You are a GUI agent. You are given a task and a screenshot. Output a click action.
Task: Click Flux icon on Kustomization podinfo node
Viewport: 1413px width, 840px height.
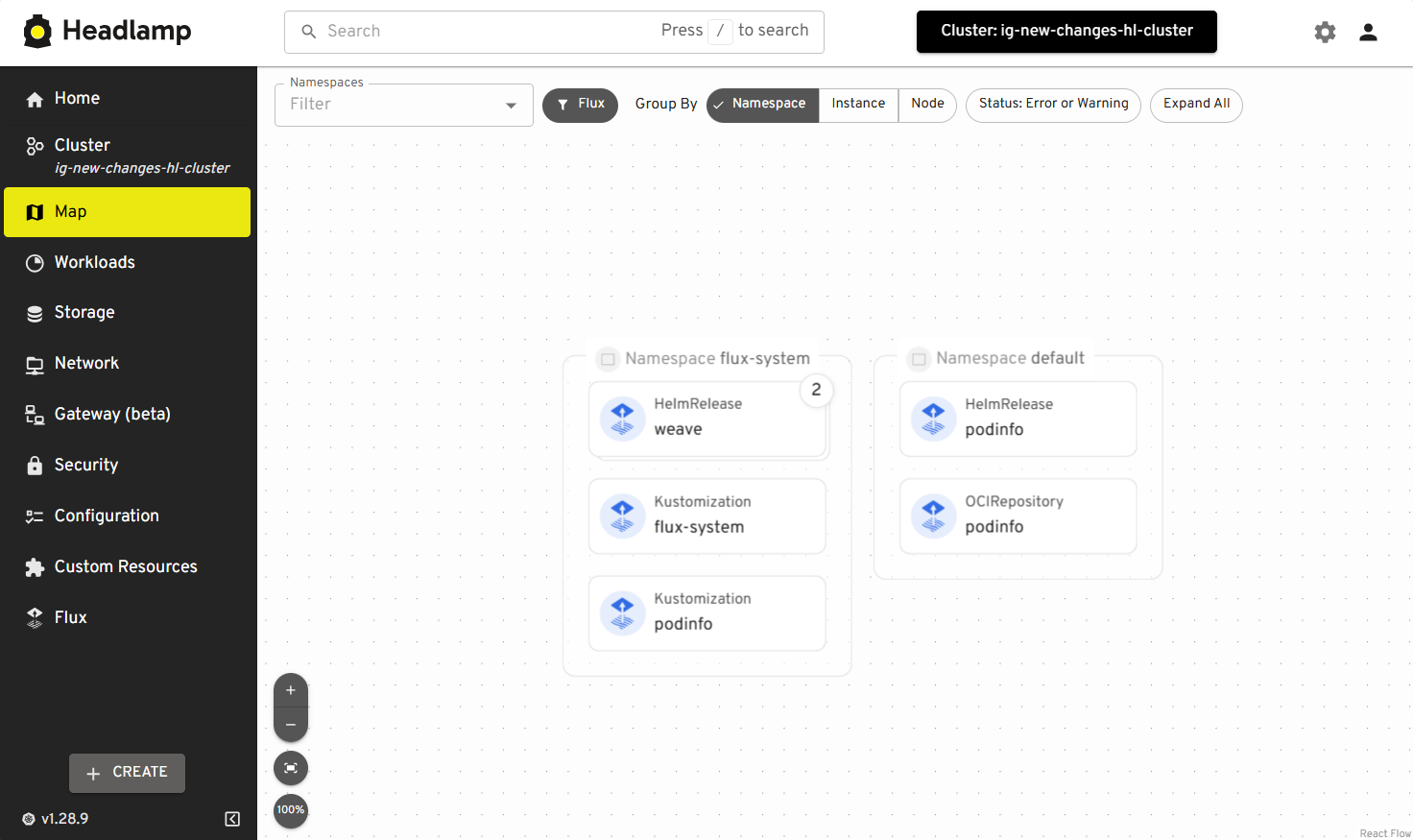pos(622,613)
